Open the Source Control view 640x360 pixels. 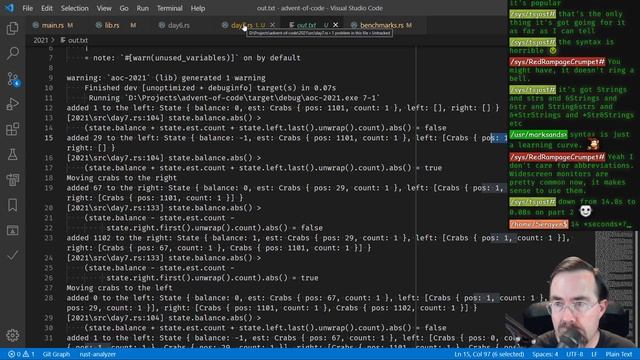tap(13, 79)
